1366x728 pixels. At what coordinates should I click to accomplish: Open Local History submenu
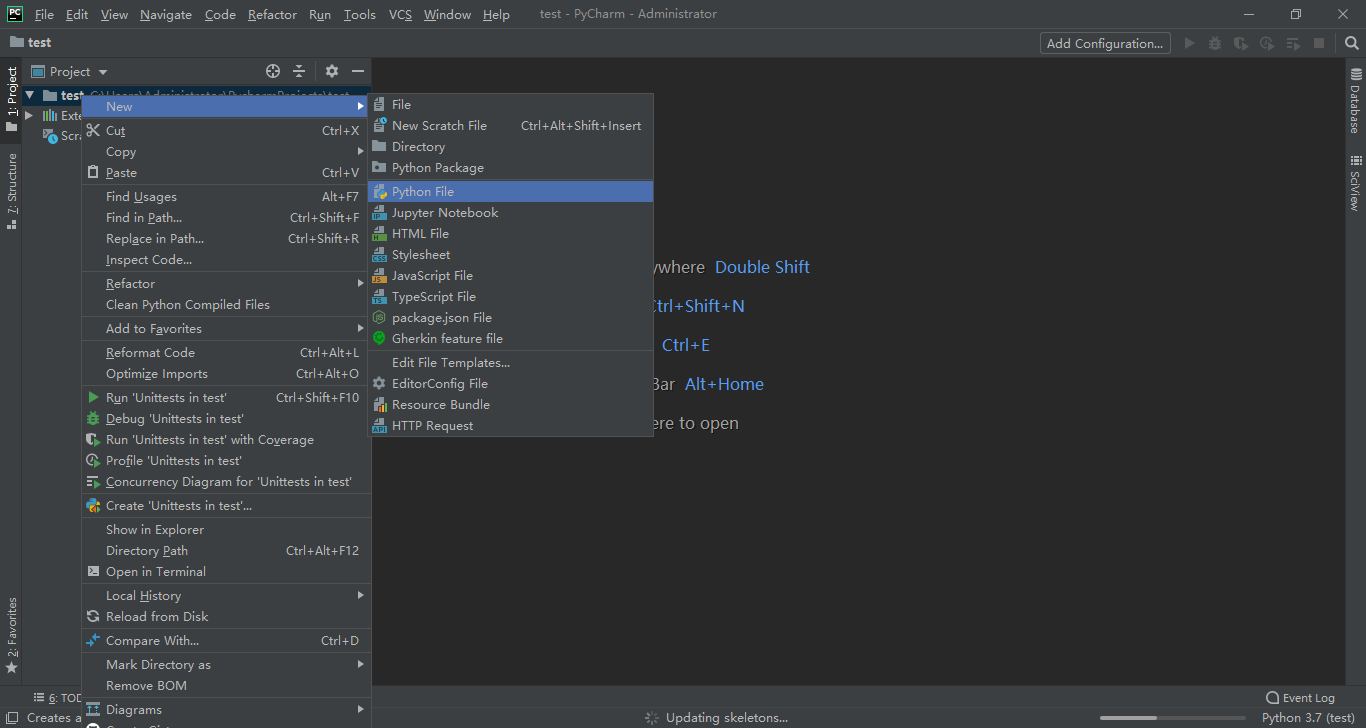click(226, 595)
